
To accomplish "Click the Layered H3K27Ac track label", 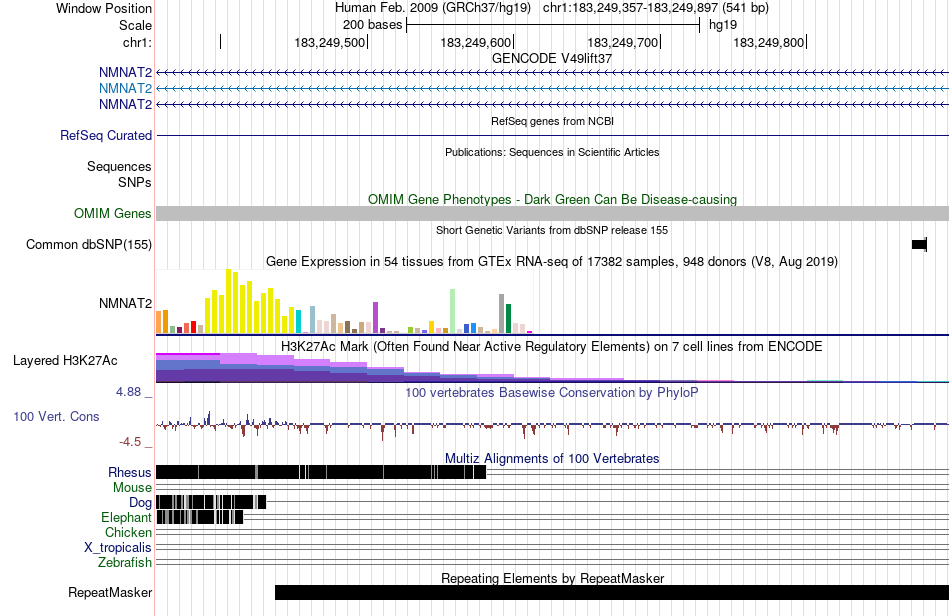I will point(65,361).
